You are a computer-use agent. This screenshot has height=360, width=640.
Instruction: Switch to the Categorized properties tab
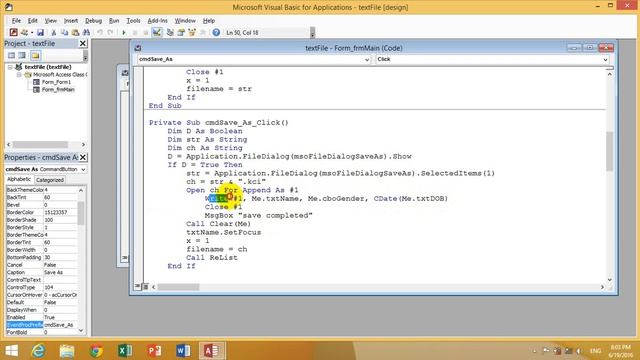pyautogui.click(x=49, y=180)
